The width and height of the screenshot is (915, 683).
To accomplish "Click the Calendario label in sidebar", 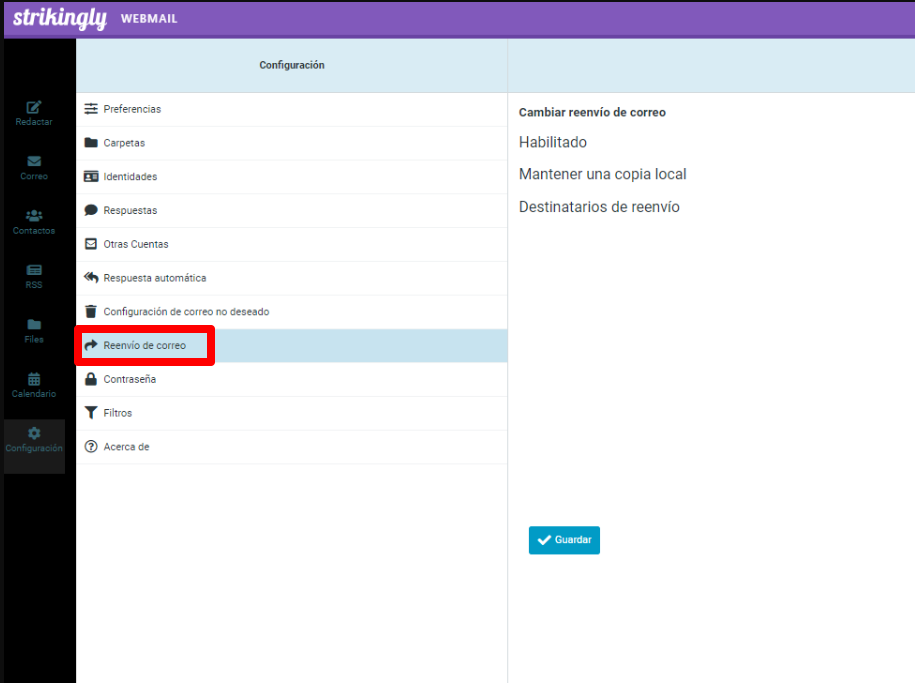I will (x=34, y=394).
